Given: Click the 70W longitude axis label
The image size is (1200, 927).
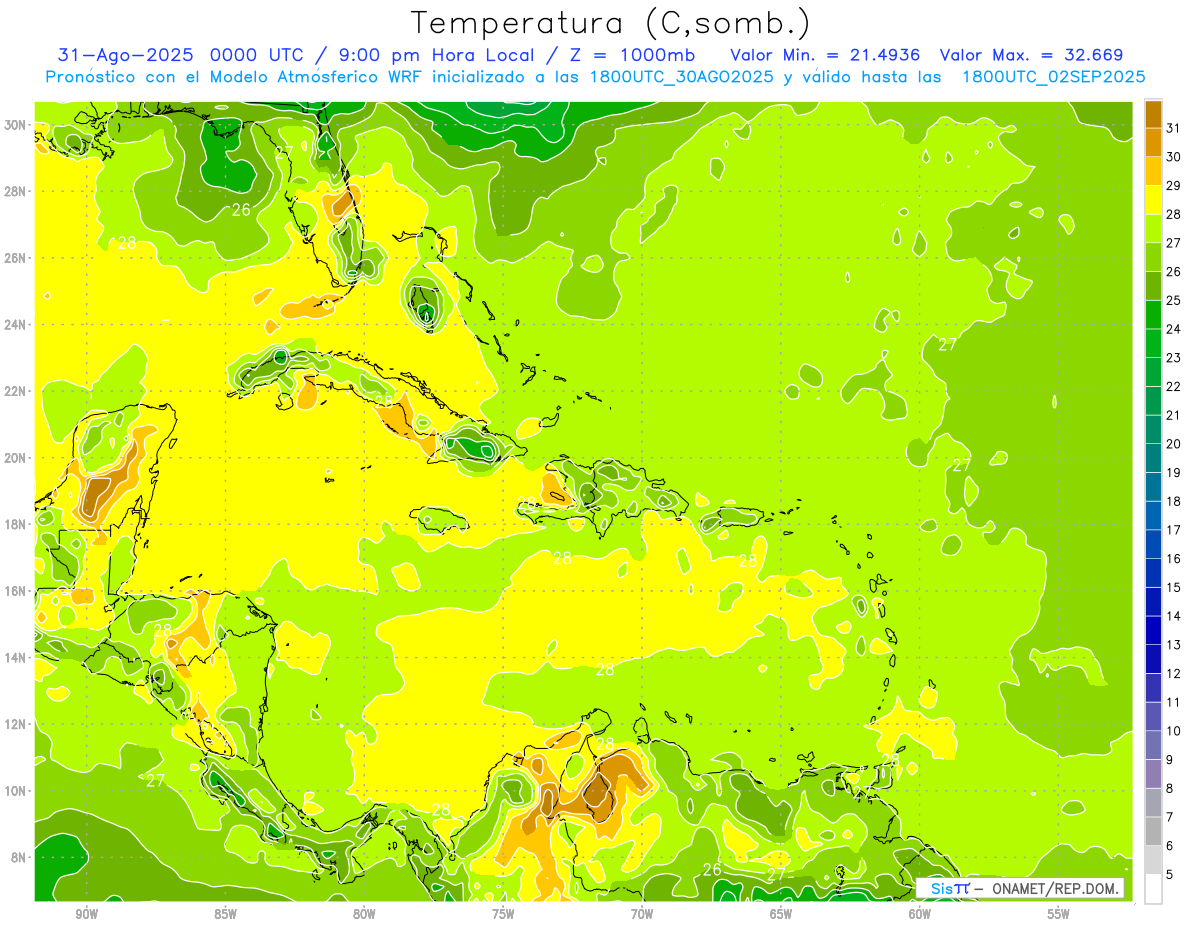Looking at the screenshot, I should [642, 914].
